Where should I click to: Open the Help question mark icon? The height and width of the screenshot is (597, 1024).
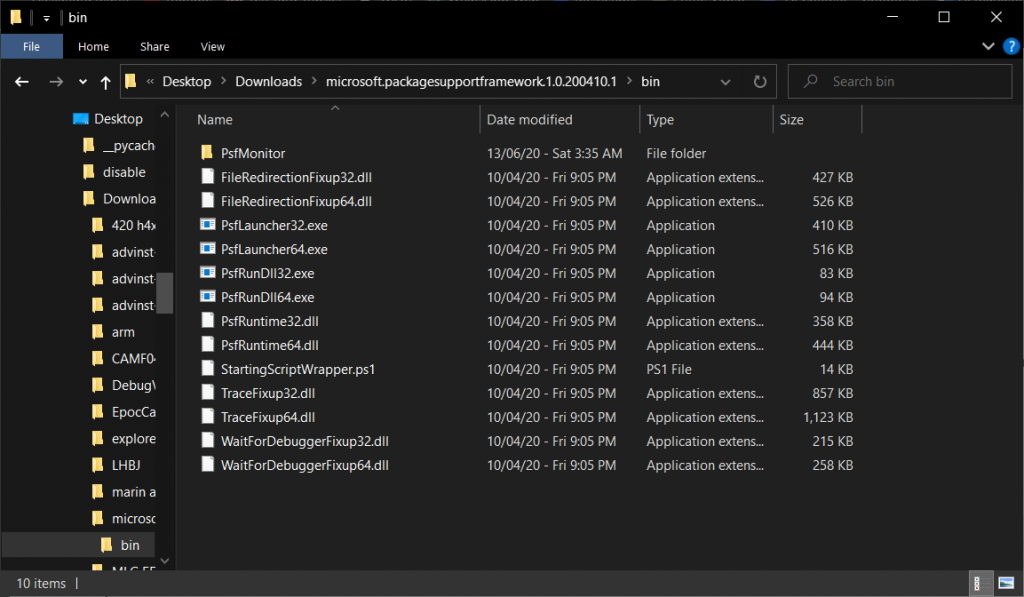click(1011, 46)
